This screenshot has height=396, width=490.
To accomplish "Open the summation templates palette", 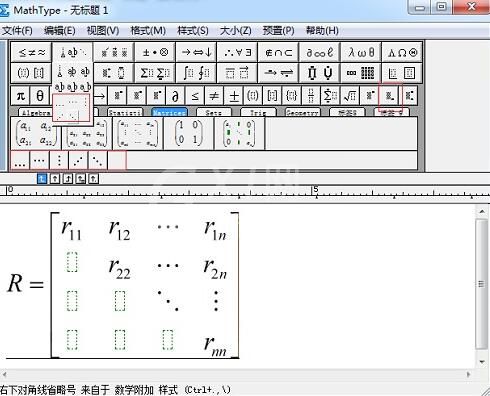I will click(x=155, y=73).
